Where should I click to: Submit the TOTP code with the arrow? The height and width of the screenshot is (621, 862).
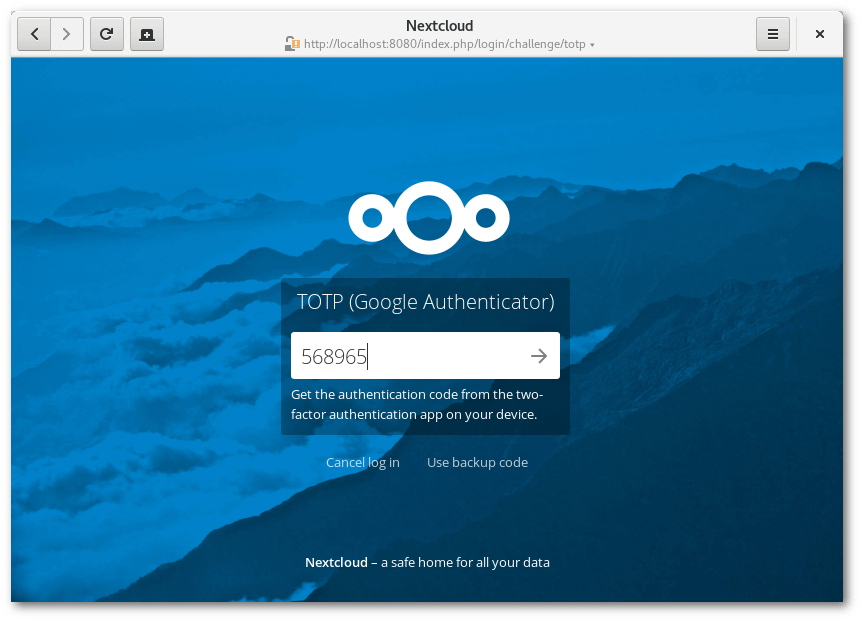[539, 356]
